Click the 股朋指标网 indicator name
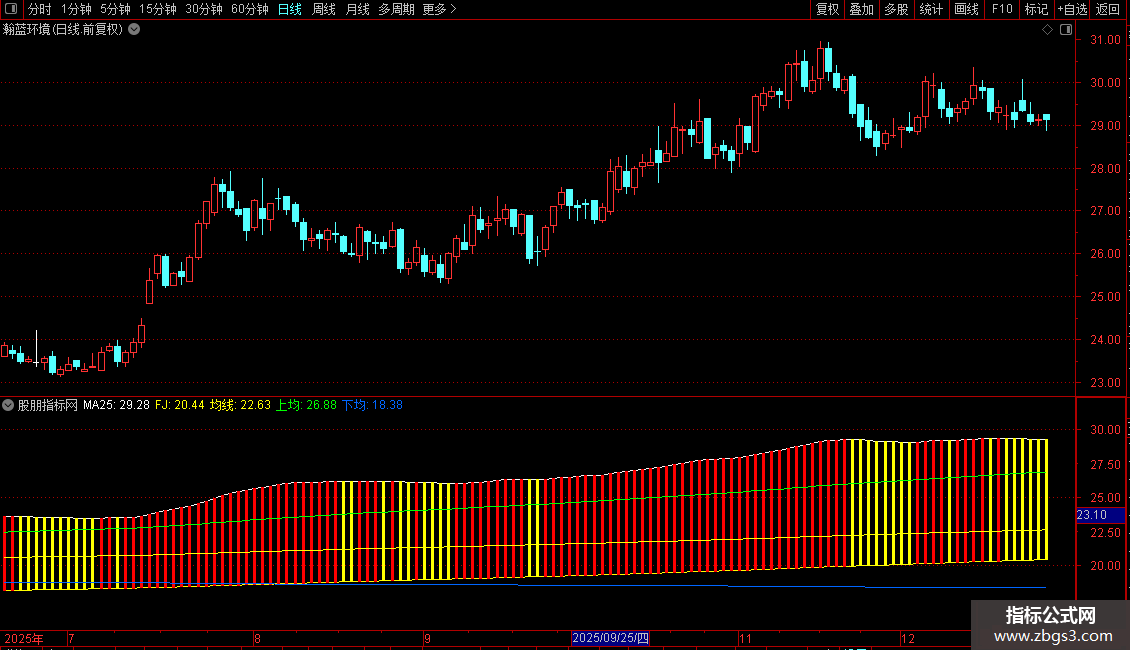The image size is (1130, 650). [48, 405]
